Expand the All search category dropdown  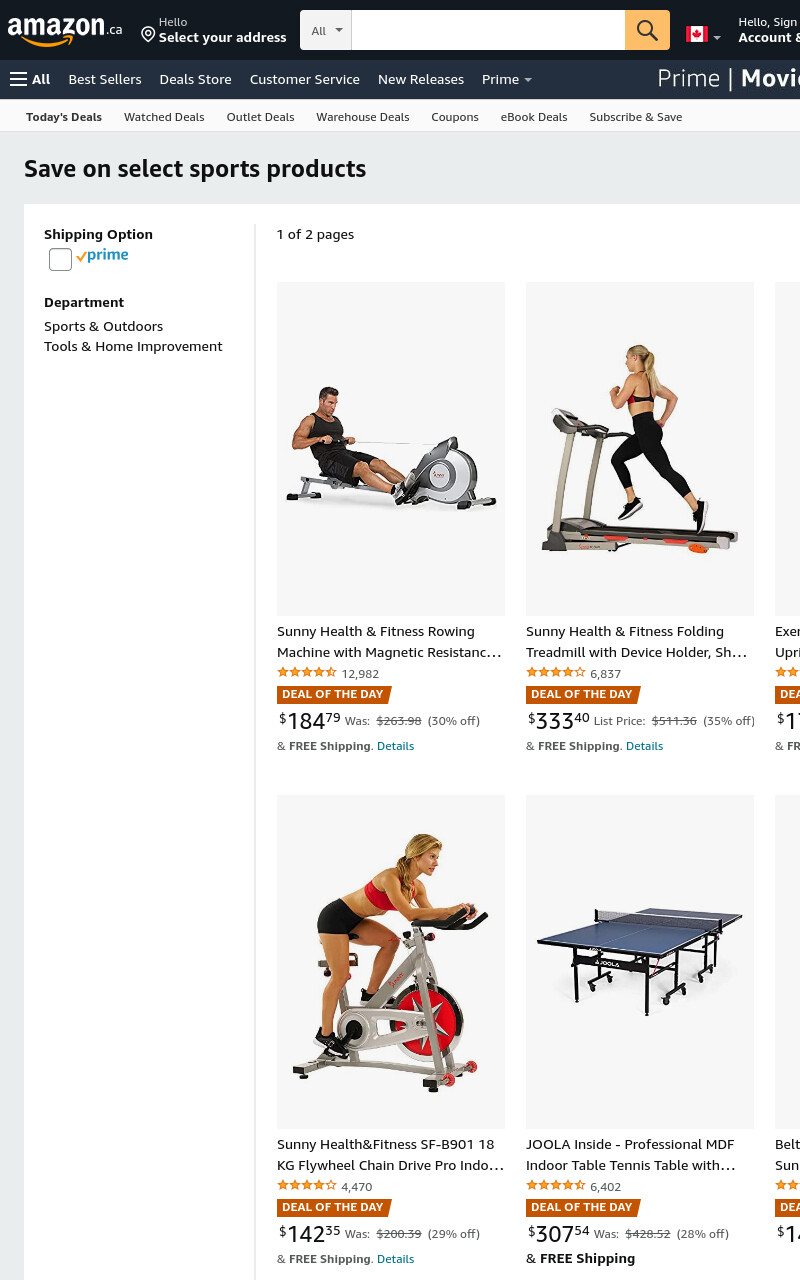pyautogui.click(x=326, y=30)
